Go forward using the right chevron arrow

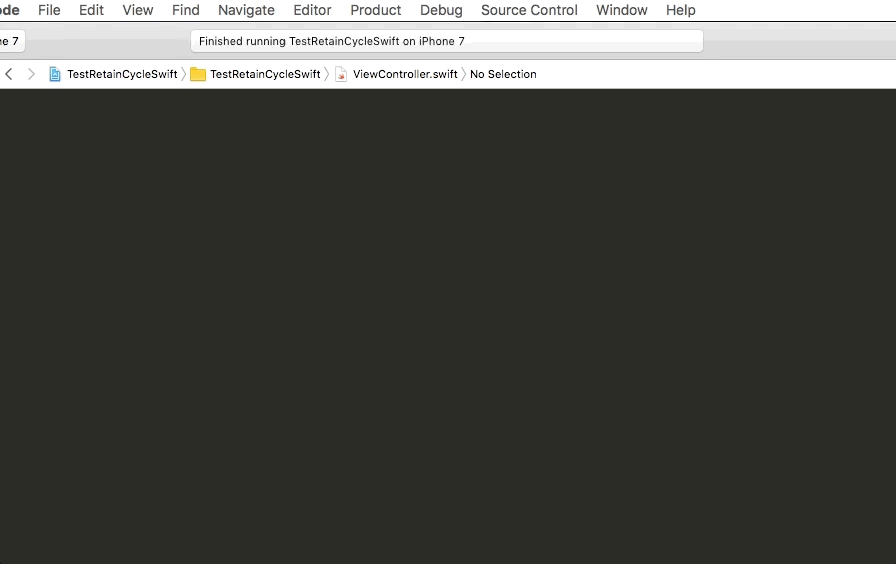click(x=31, y=74)
